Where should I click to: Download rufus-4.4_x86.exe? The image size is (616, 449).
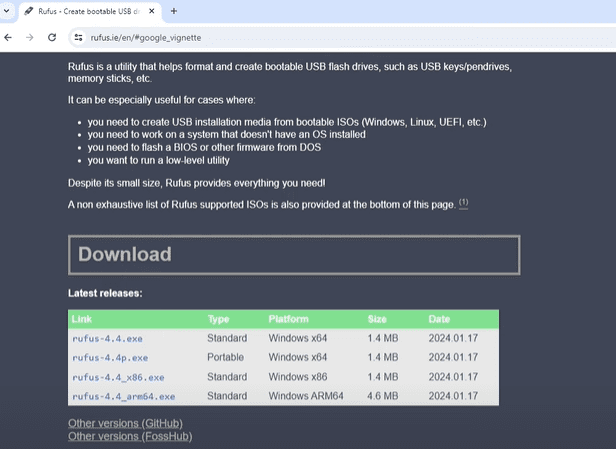[117, 377]
